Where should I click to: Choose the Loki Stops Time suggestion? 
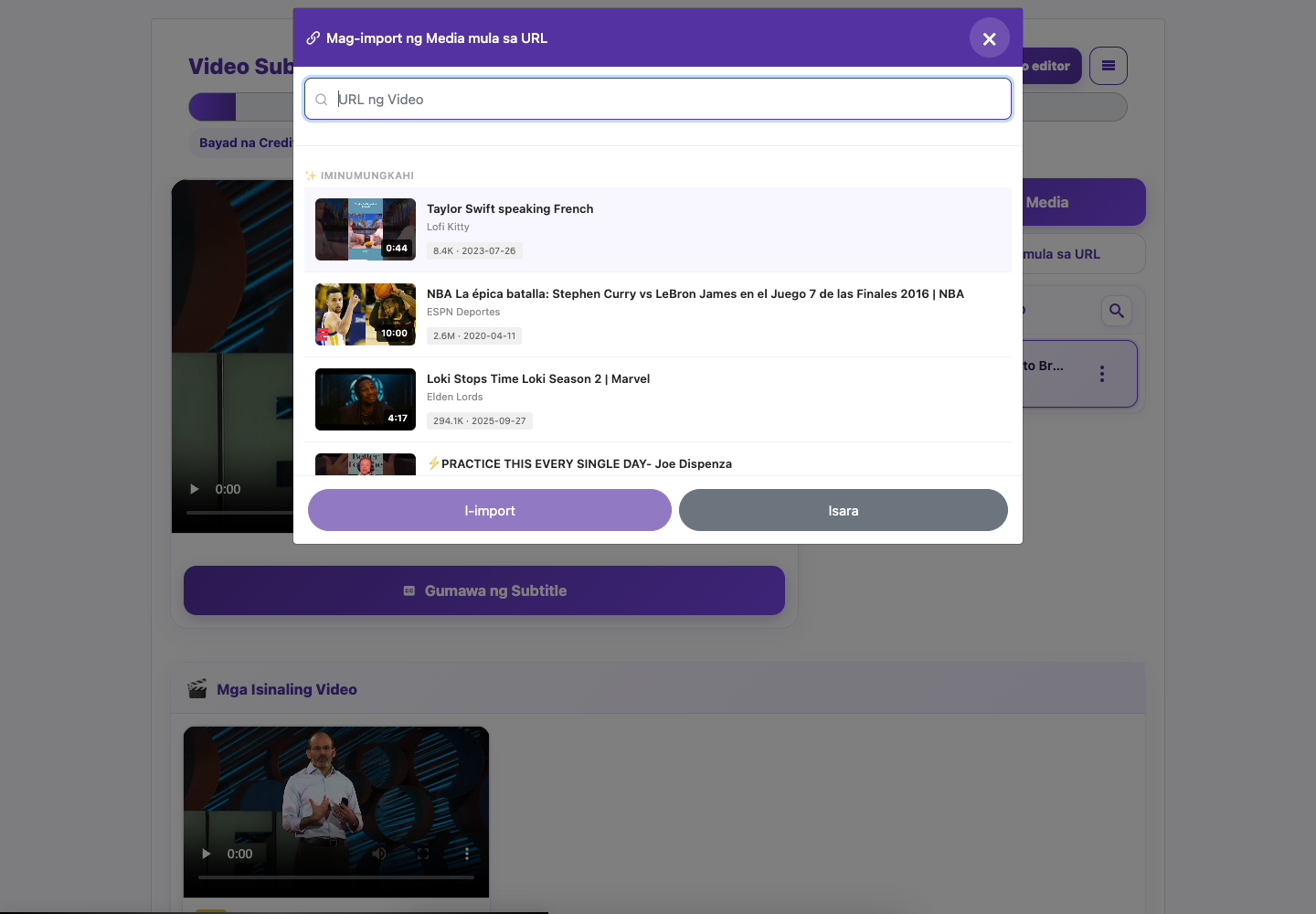coord(658,399)
